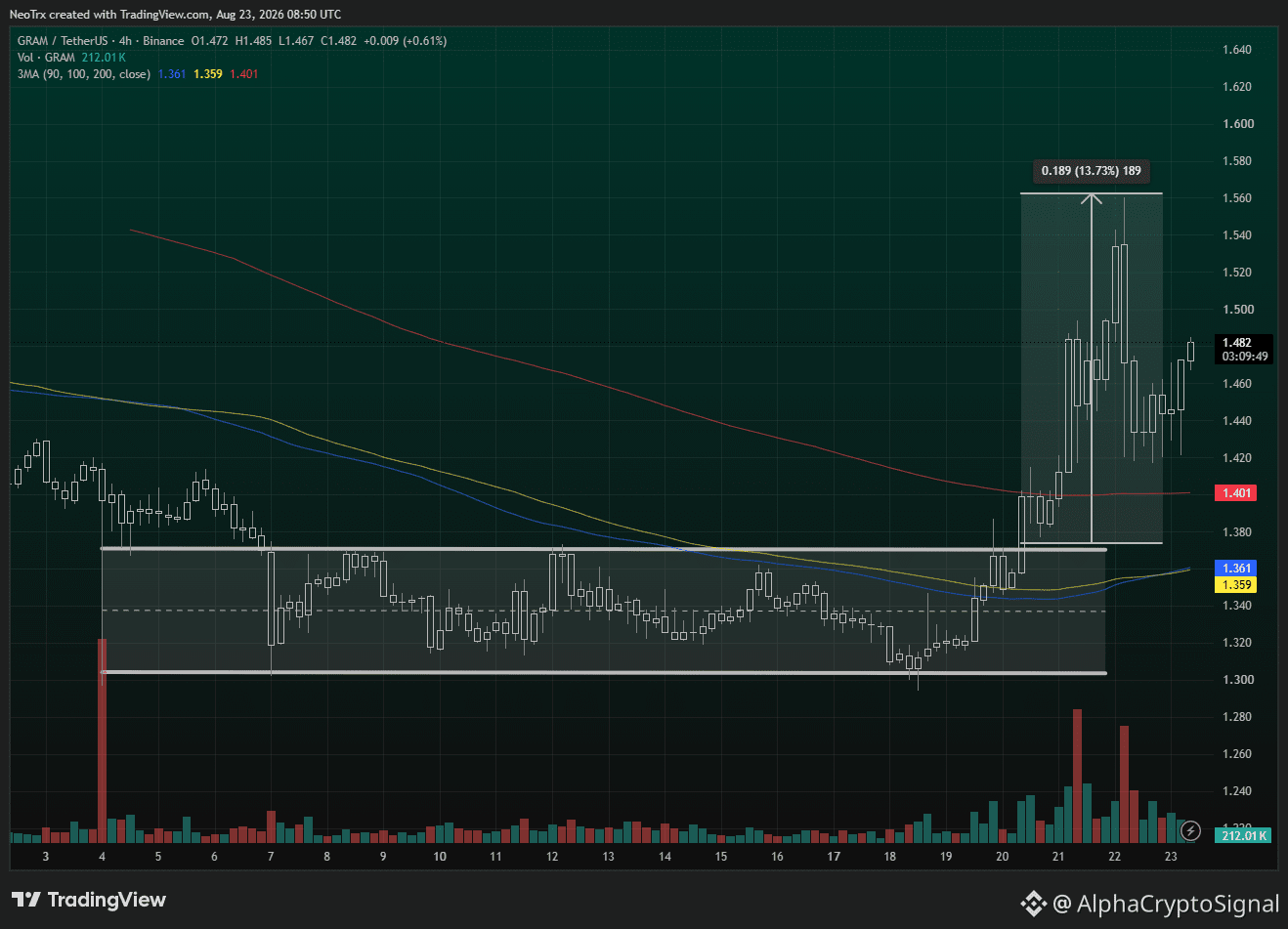The width and height of the screenshot is (1288, 929).
Task: Click the '1.320' price axis label
Action: click(x=1237, y=643)
